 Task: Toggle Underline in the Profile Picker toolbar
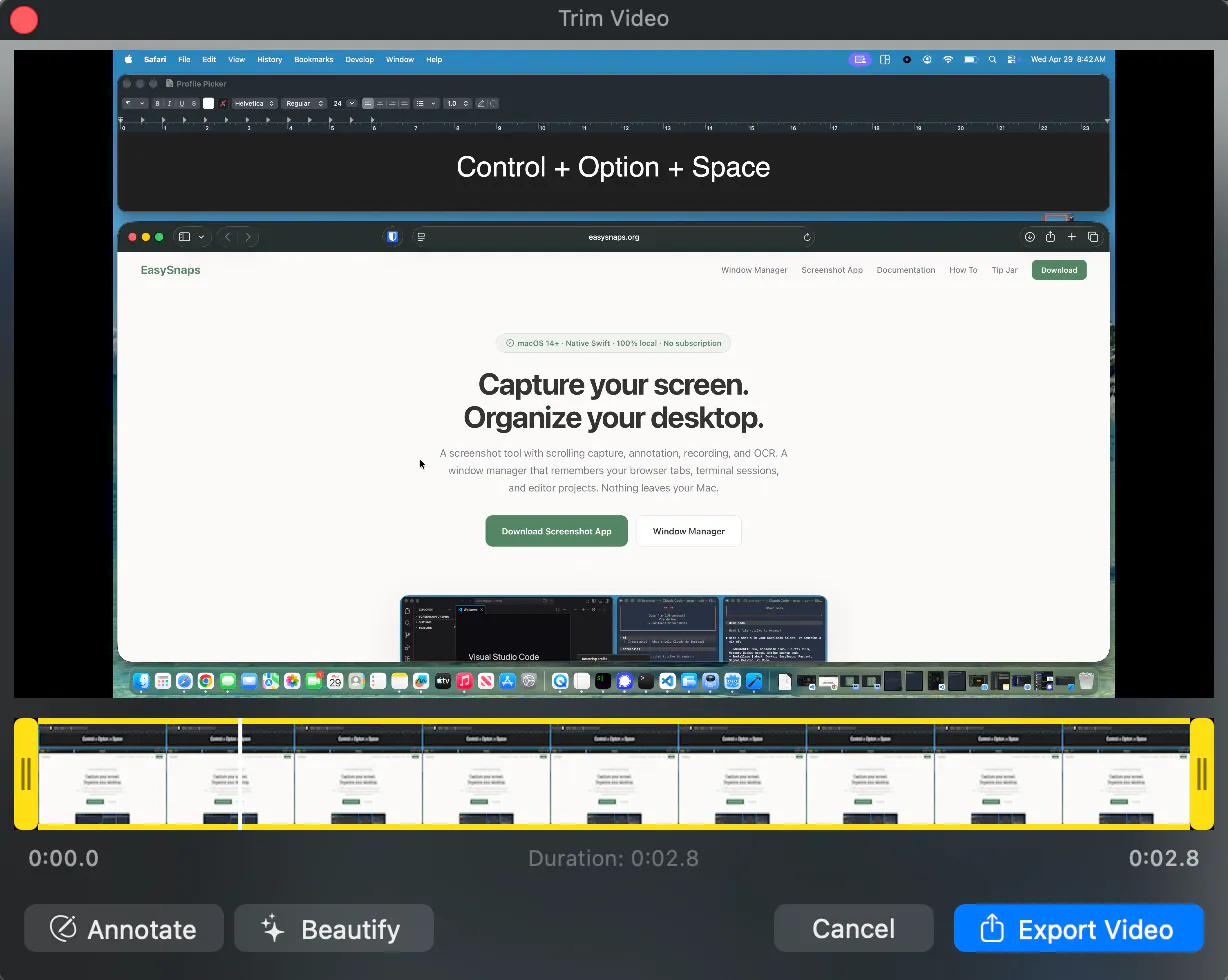(181, 103)
